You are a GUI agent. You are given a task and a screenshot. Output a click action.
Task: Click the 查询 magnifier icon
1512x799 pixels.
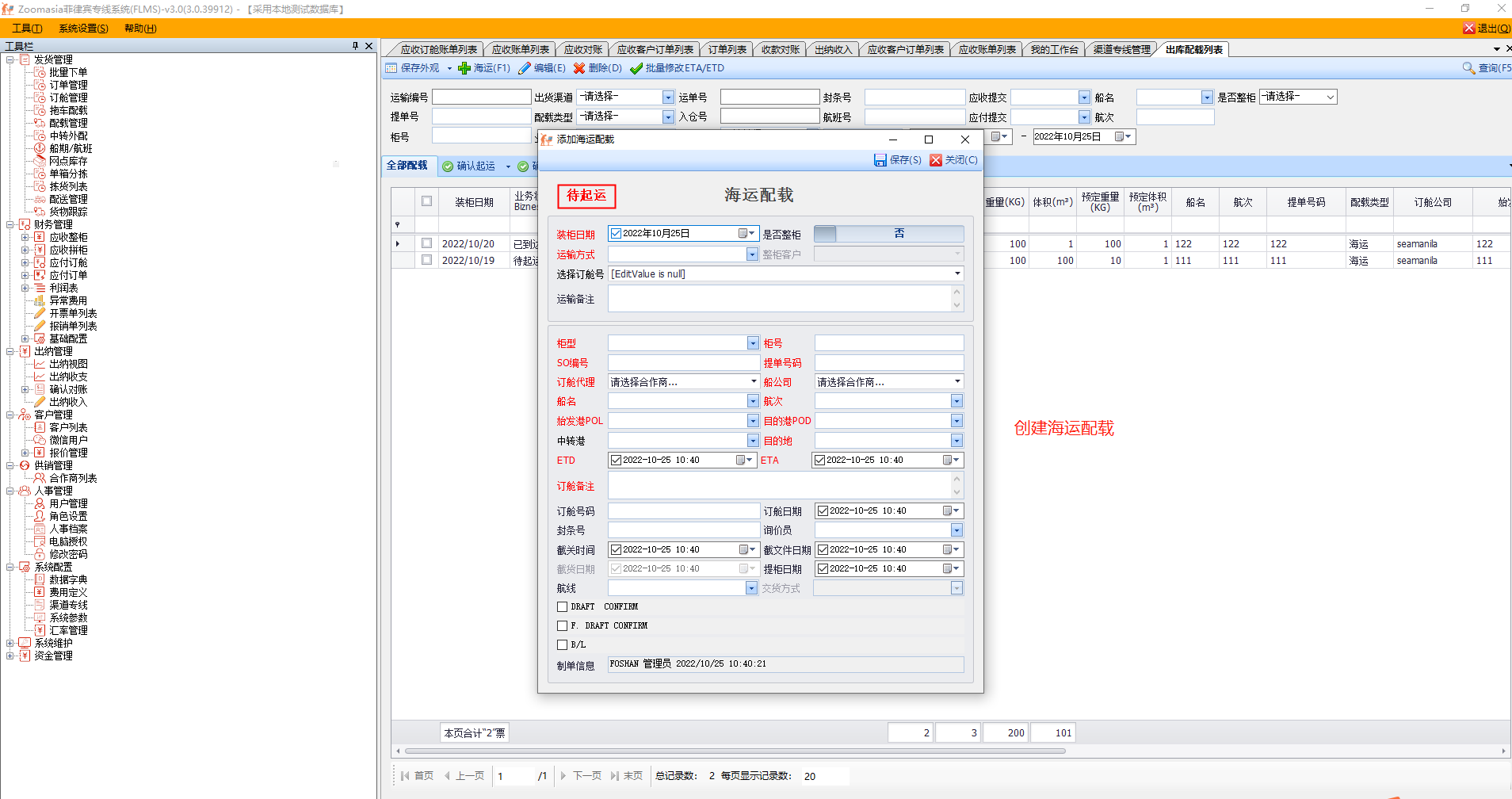(x=1468, y=68)
